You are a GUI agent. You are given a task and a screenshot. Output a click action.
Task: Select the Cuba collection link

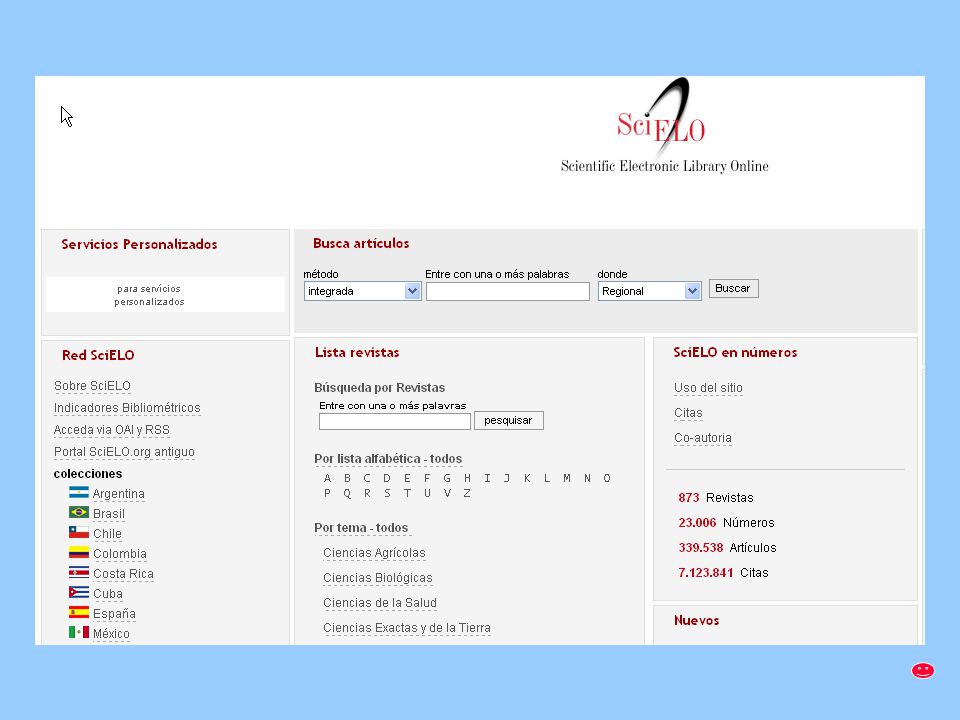108,594
